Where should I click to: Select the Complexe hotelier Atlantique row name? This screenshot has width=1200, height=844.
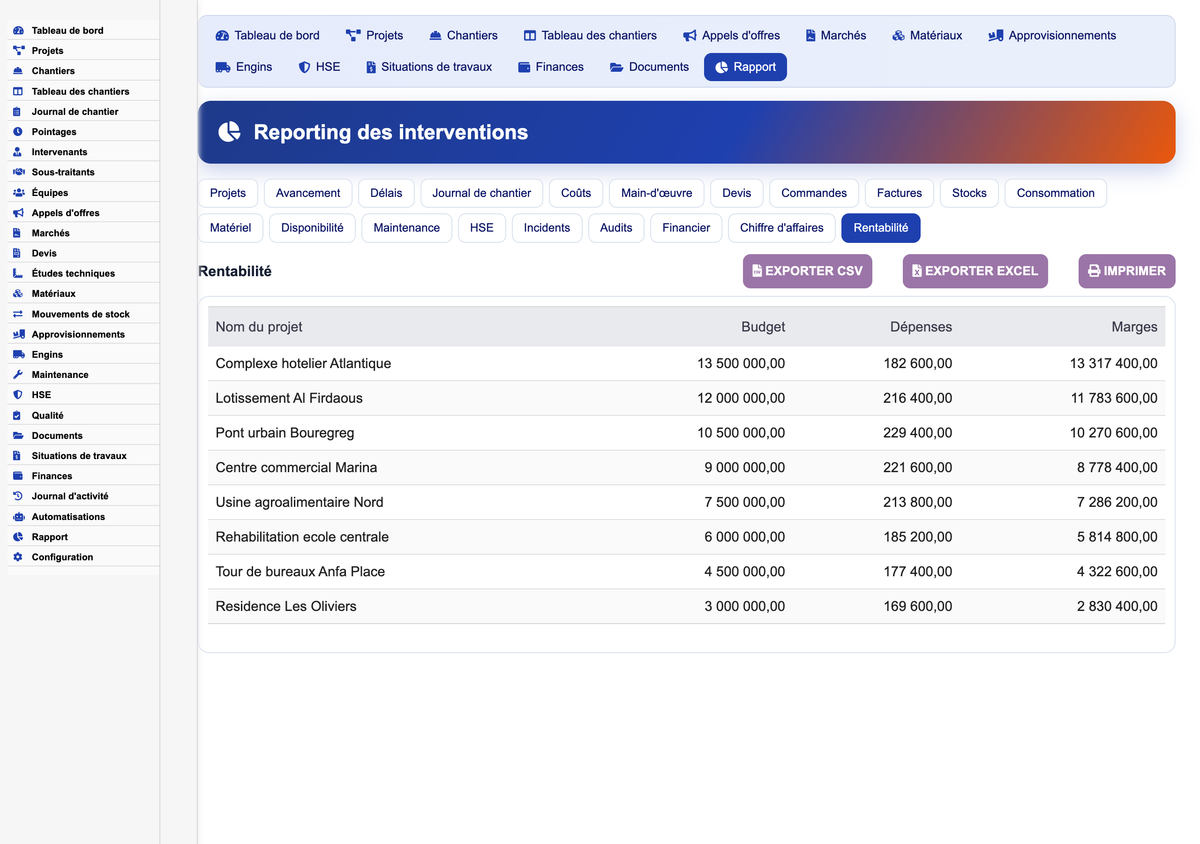303,364
